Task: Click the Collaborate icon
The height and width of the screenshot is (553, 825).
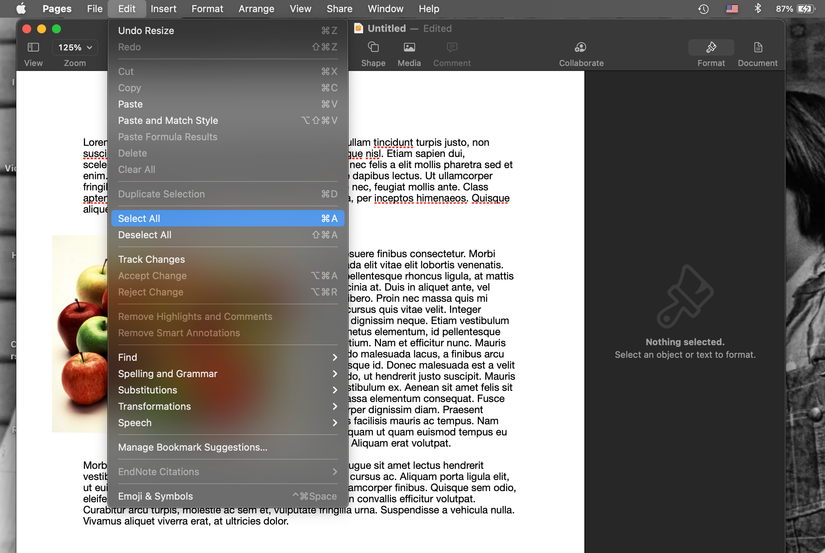Action: (580, 47)
